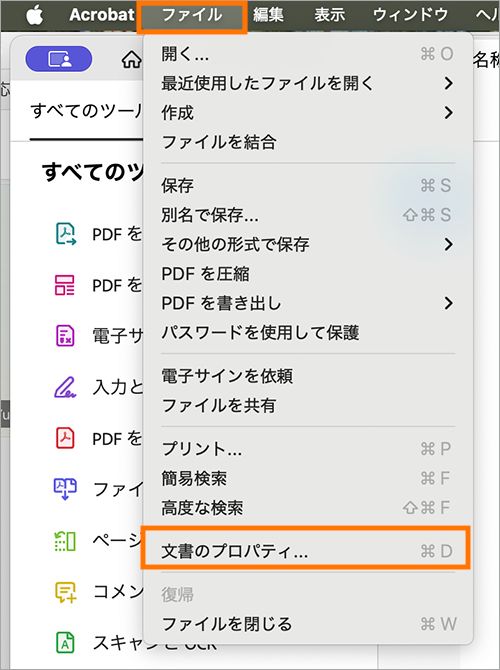The width and height of the screenshot is (500, 670).
Task: Click the purple screen share icon button
Action: click(x=59, y=59)
